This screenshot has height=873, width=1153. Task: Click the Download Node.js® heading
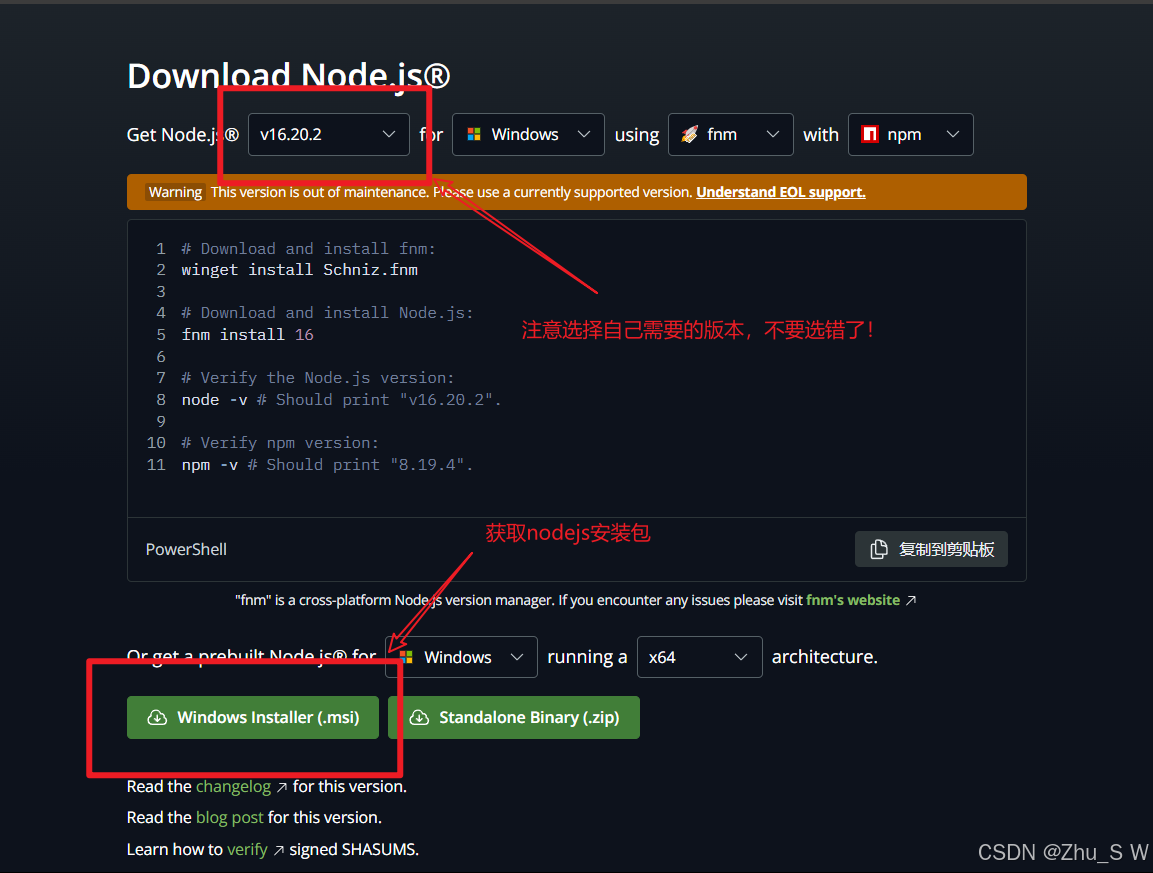288,76
